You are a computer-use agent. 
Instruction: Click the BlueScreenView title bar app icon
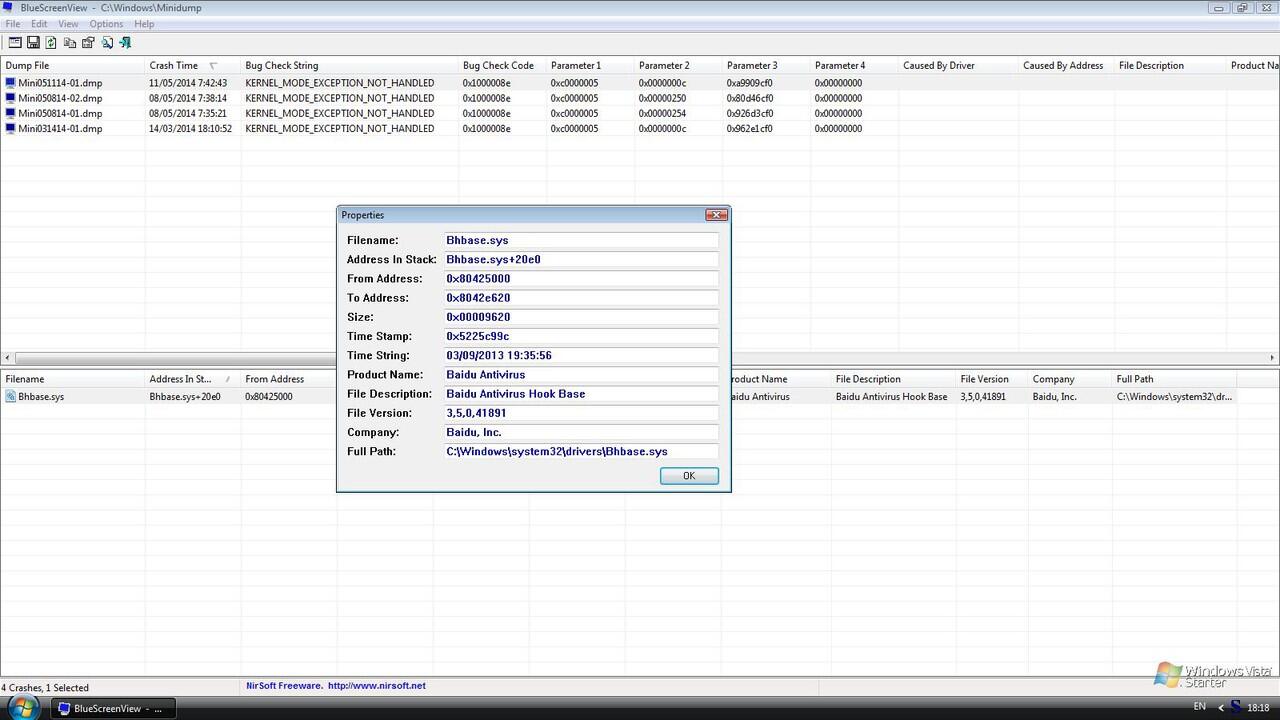(x=8, y=7)
